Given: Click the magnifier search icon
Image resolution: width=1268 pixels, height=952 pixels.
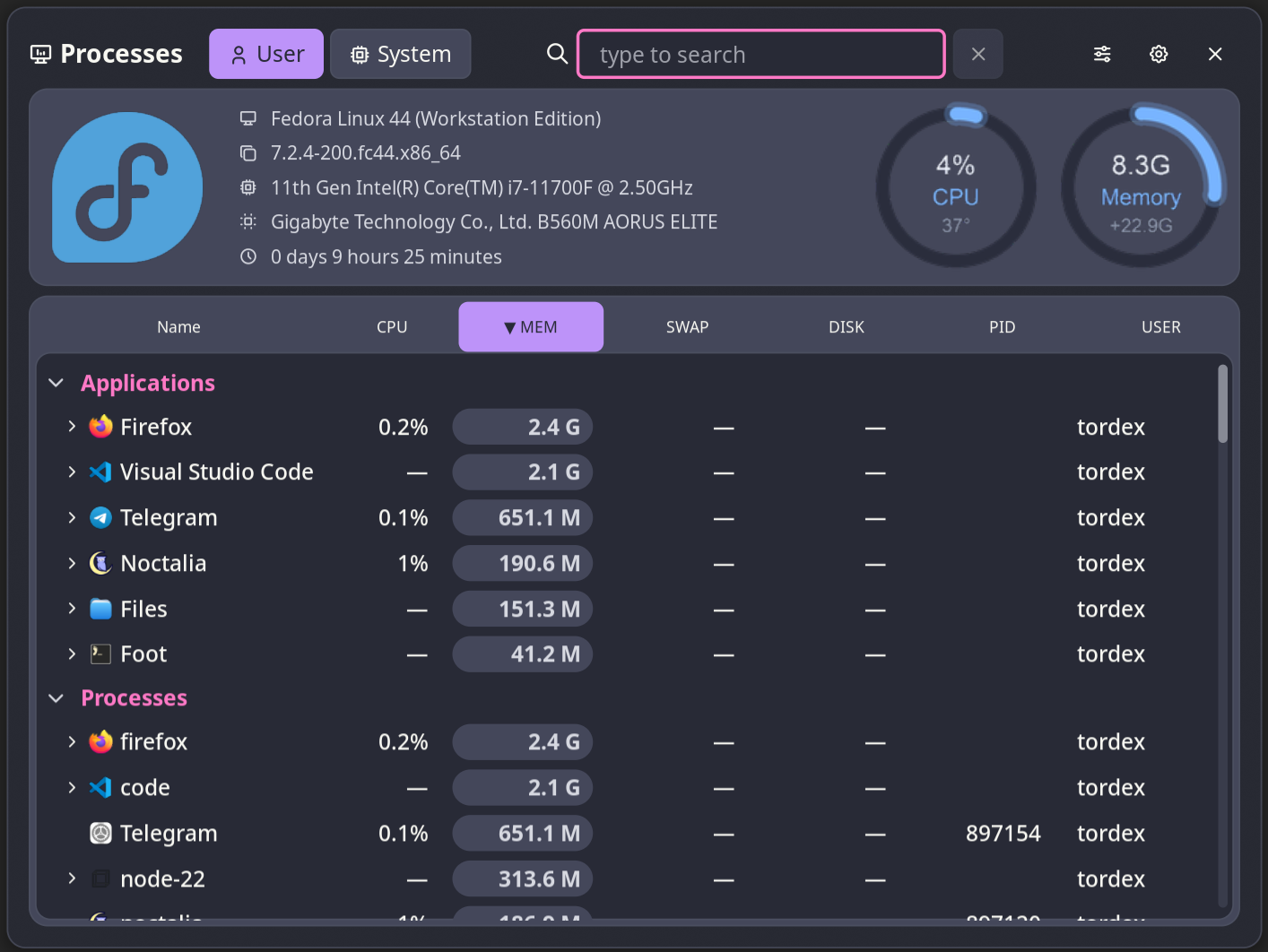Looking at the screenshot, I should (557, 54).
